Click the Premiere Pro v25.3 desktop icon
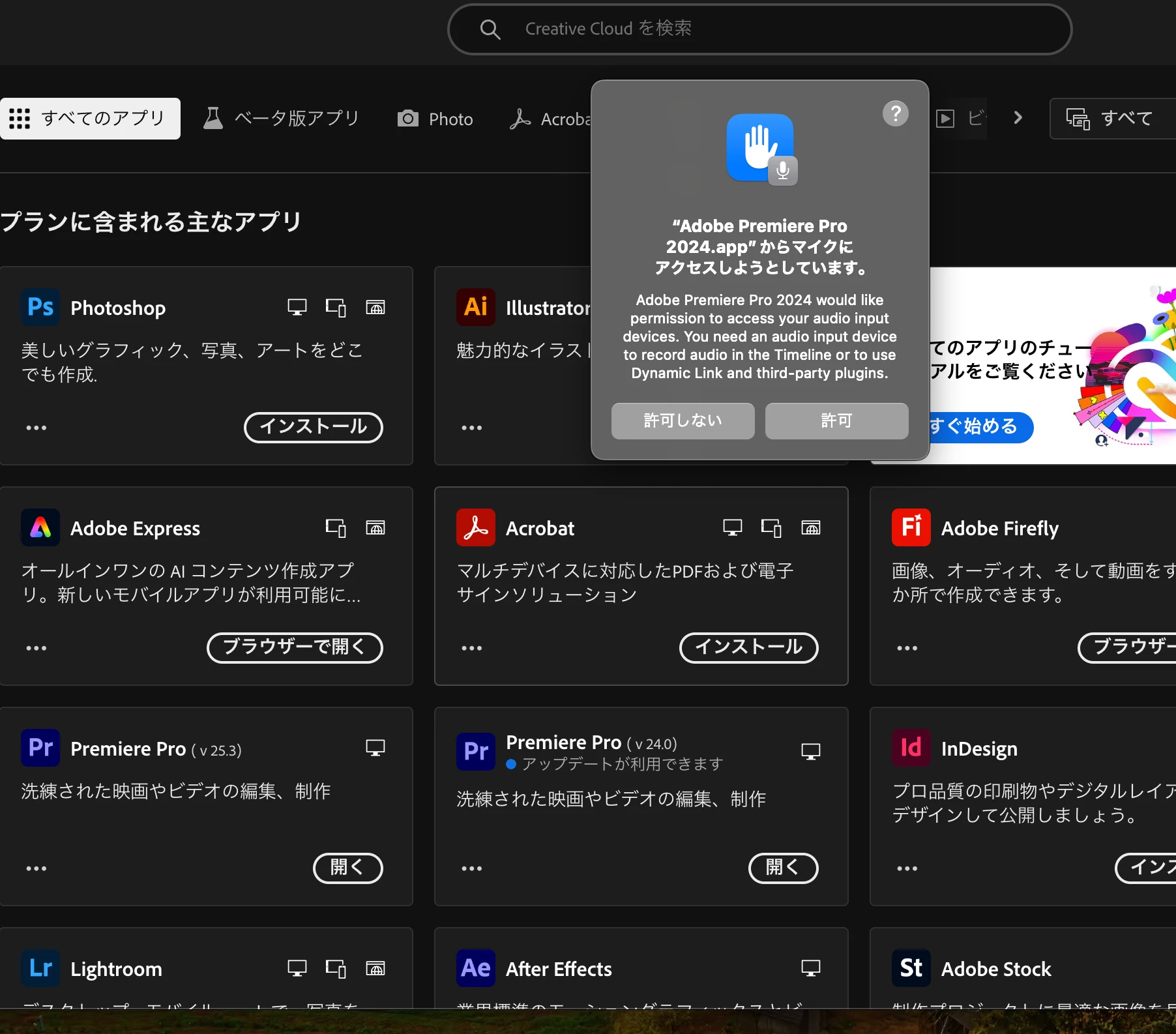The image size is (1176, 1034). pos(375,748)
